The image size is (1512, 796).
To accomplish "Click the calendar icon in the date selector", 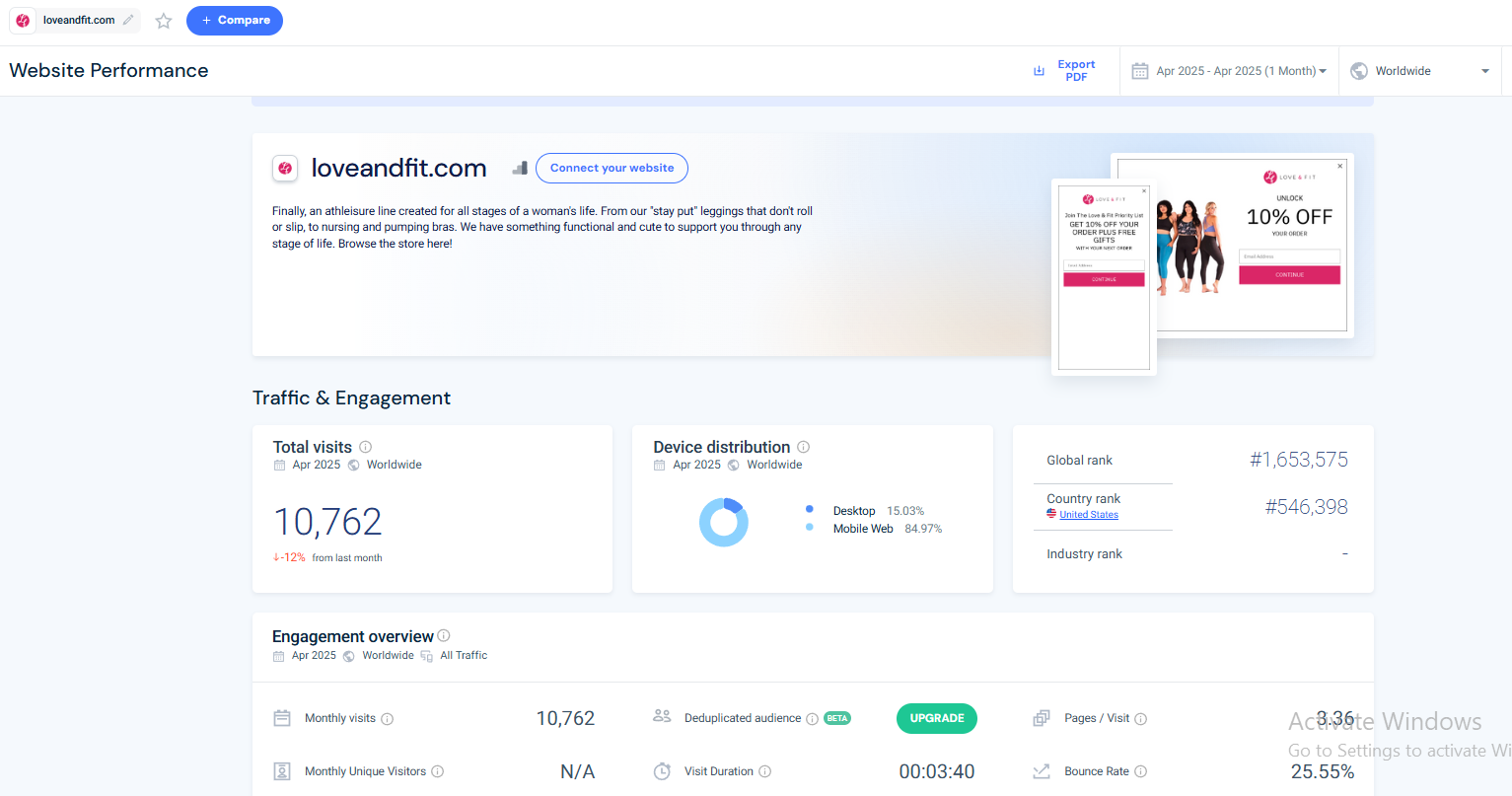I will (x=1140, y=71).
